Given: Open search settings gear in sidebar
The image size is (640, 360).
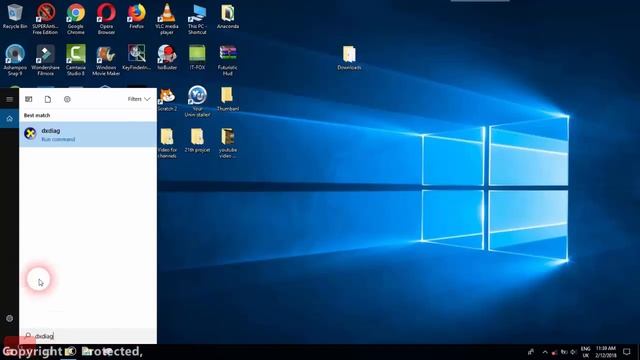Looking at the screenshot, I should tap(9, 318).
